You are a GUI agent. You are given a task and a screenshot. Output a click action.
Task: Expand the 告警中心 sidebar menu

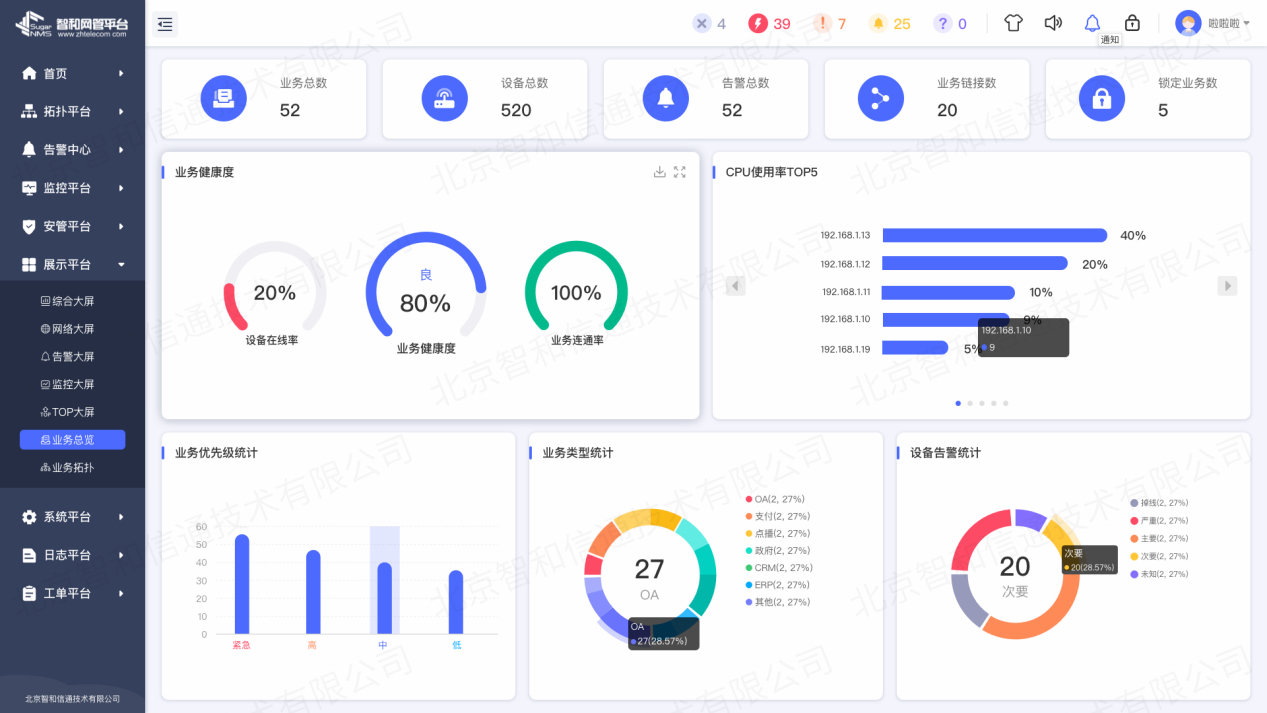72,150
